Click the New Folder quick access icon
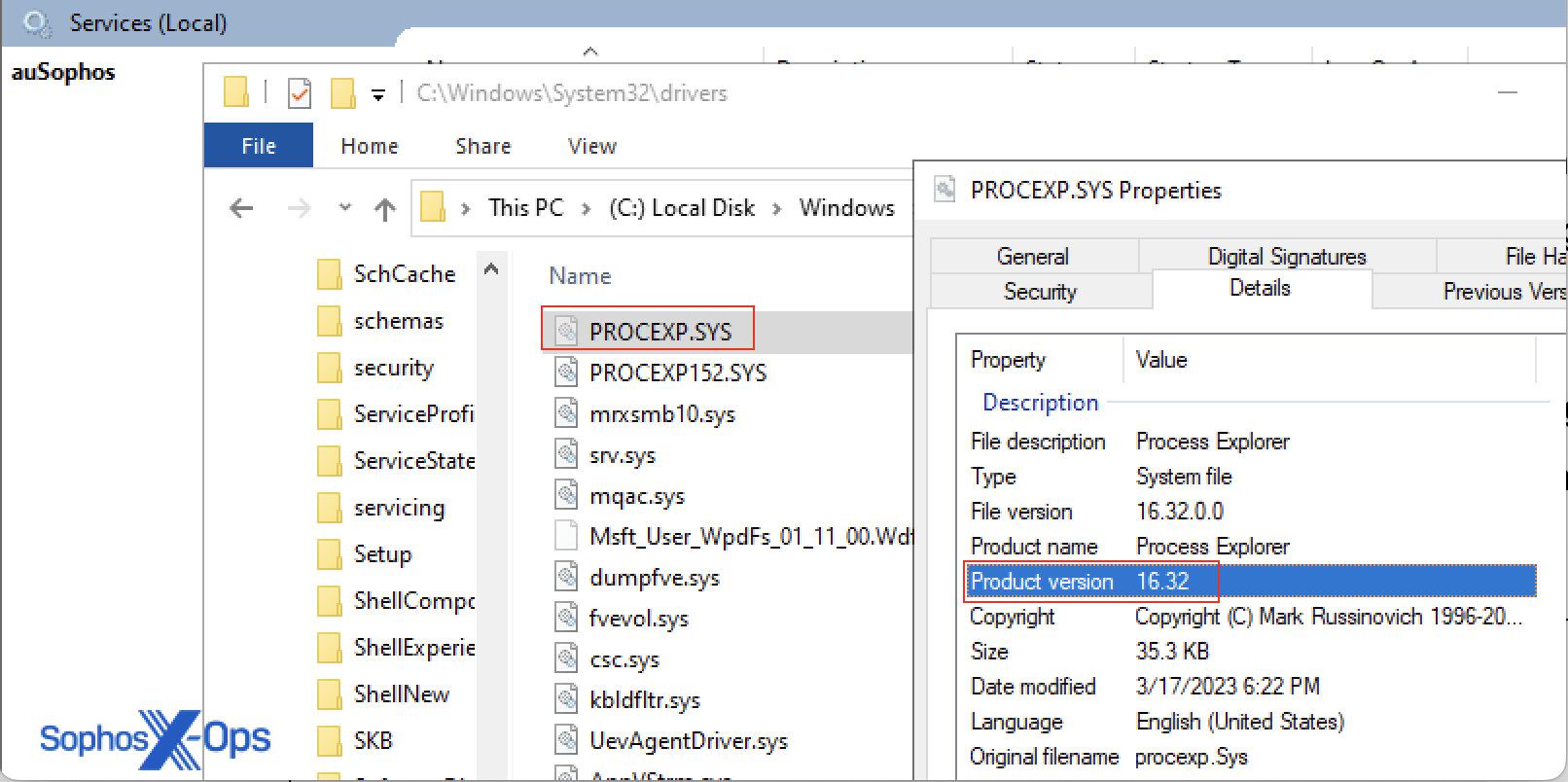 342,93
